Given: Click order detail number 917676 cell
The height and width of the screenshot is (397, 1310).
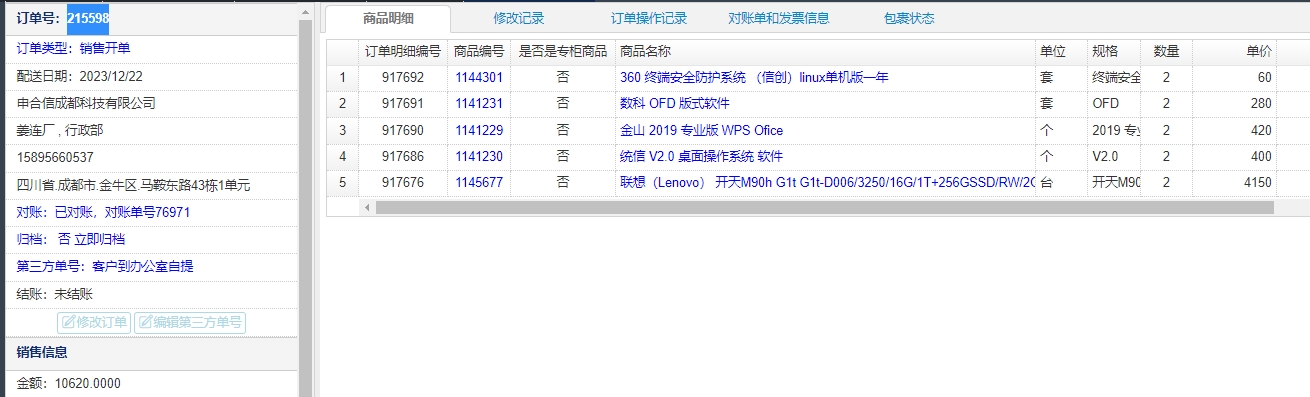Looking at the screenshot, I should coord(403,182).
